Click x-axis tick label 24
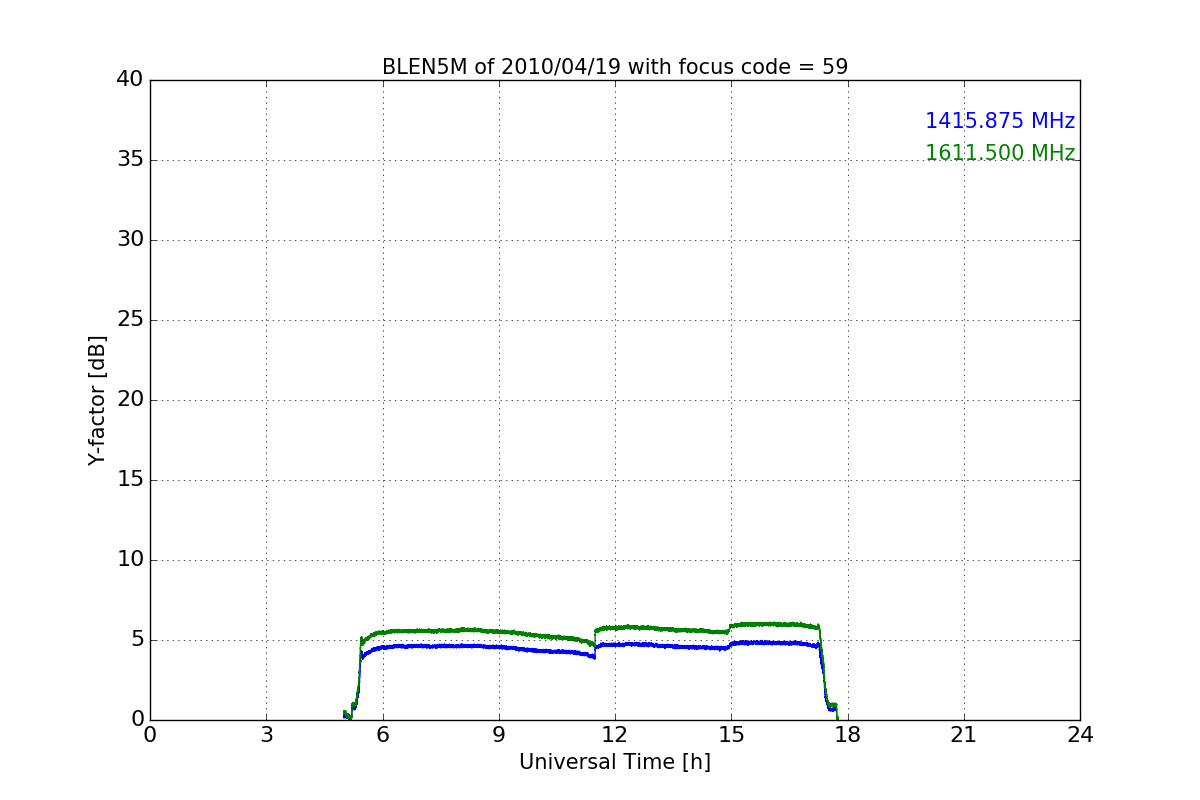1200x800 pixels. coord(1080,734)
